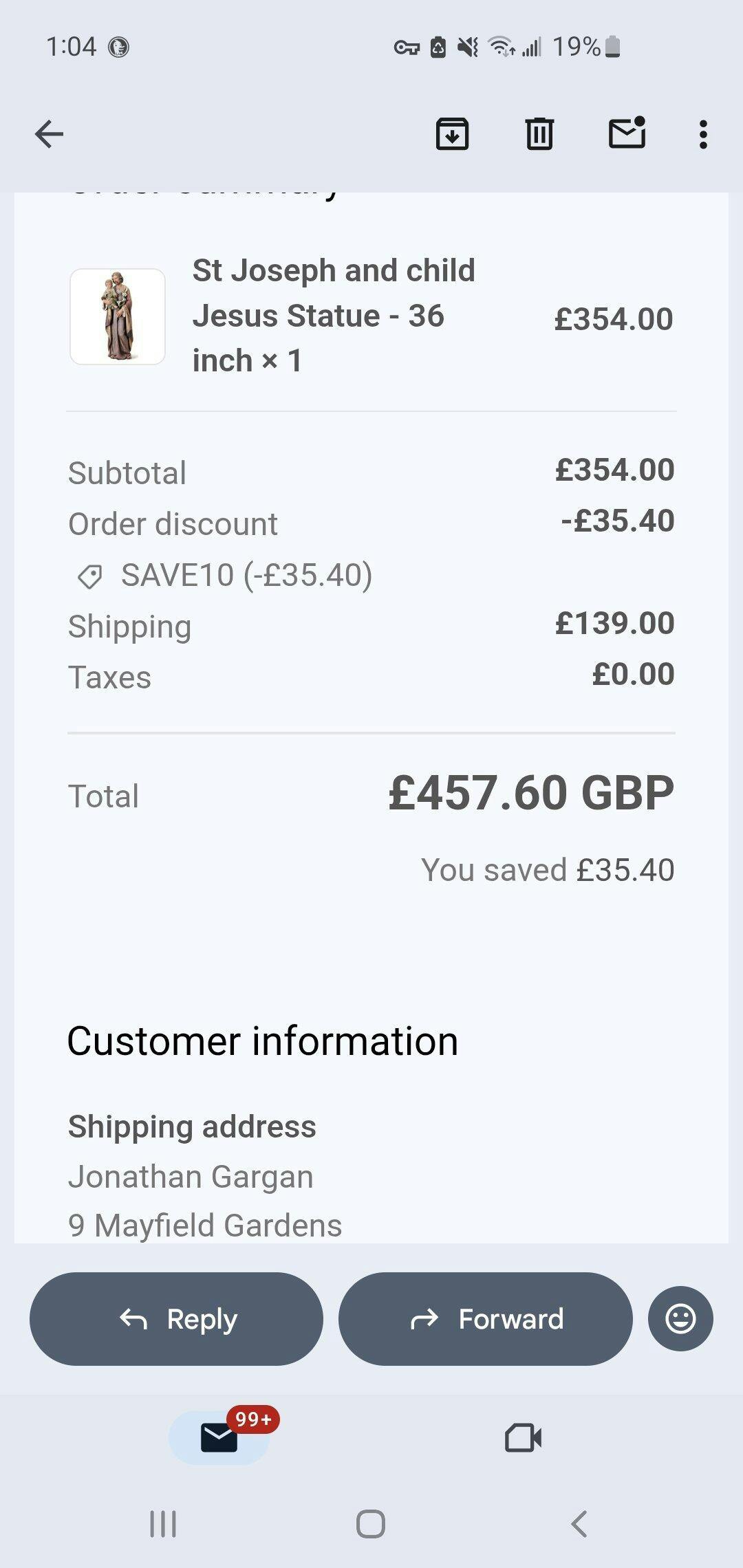The height and width of the screenshot is (1568, 743).
Task: Mark the email as unread
Action: [627, 133]
